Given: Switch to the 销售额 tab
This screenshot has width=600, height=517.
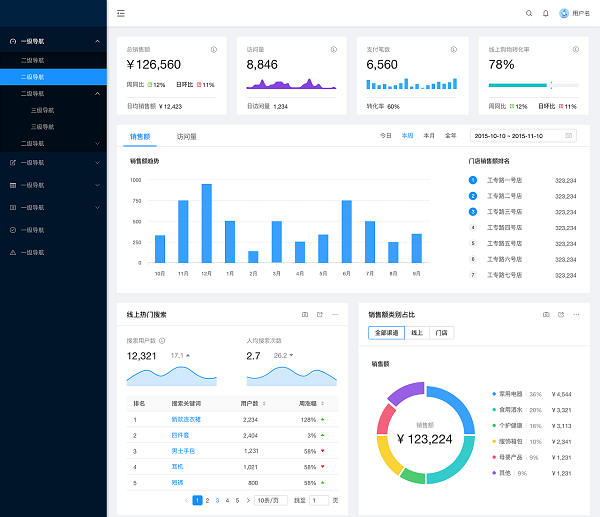Looking at the screenshot, I should 140,135.
